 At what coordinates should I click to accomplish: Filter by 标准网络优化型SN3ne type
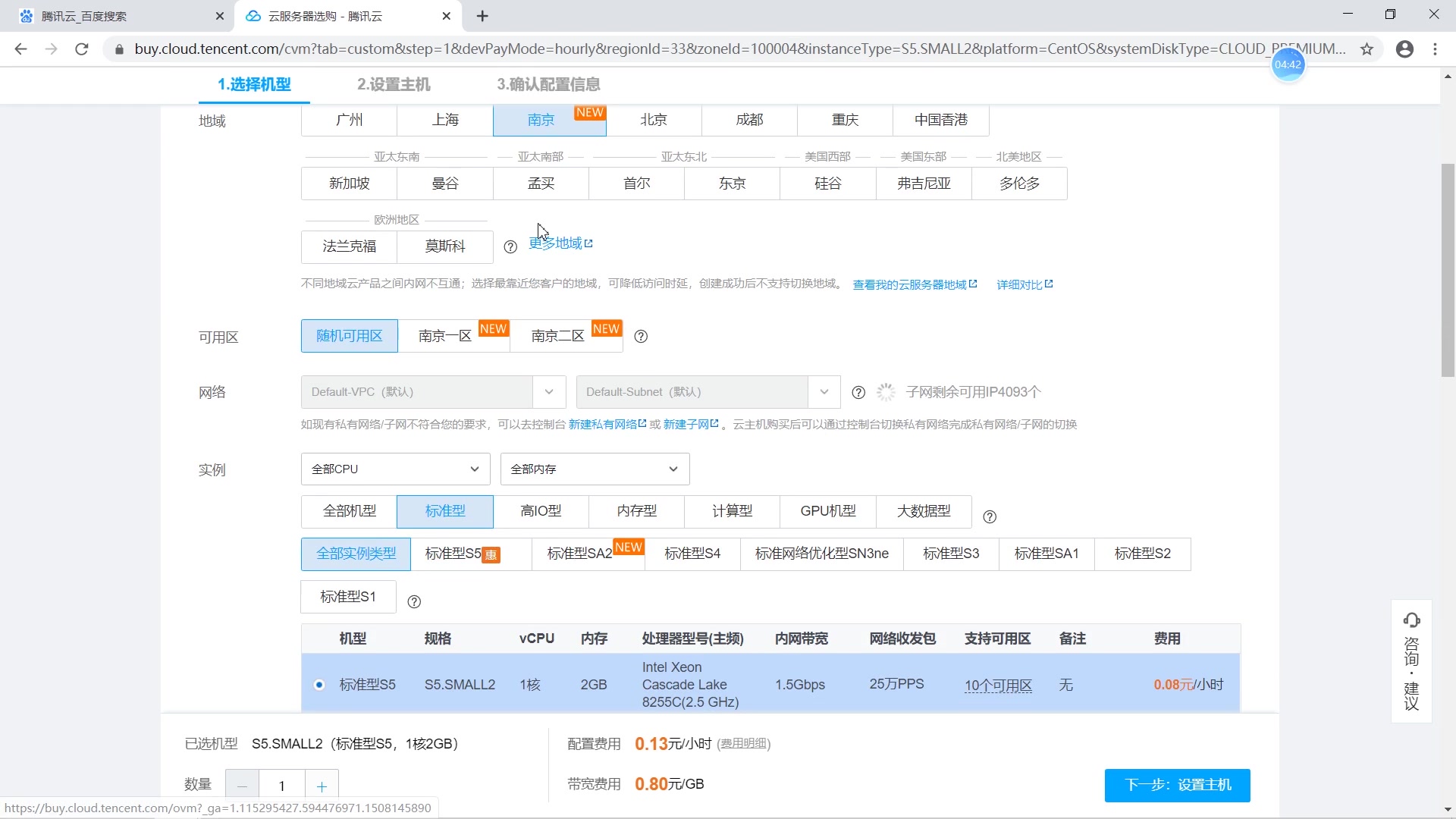822,554
